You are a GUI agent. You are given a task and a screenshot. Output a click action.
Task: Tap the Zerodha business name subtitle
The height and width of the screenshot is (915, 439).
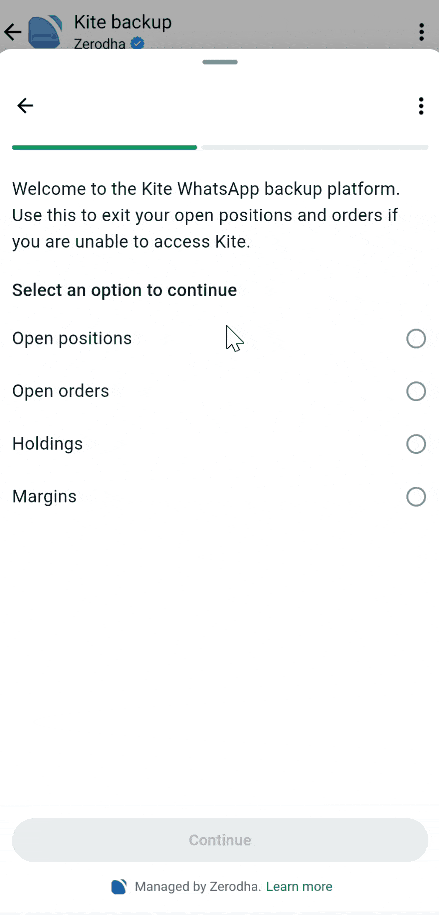[x=99, y=44]
